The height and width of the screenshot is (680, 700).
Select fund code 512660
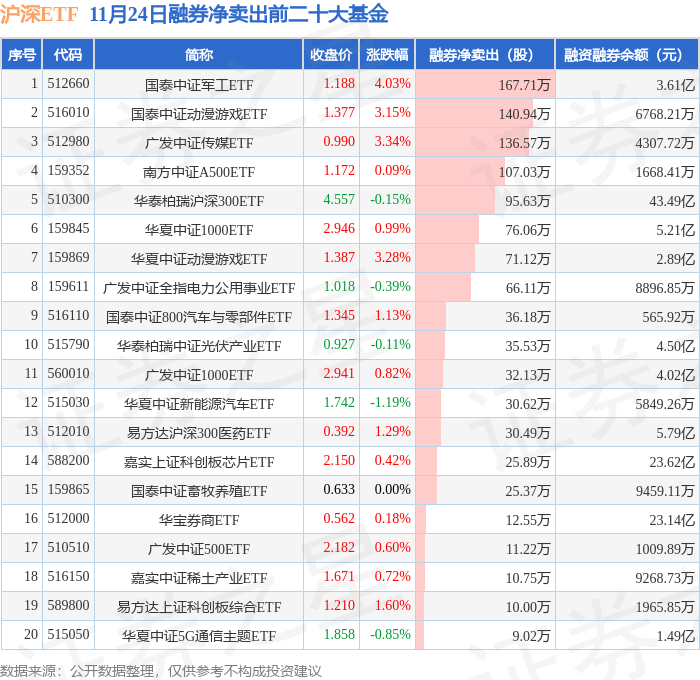tap(68, 83)
